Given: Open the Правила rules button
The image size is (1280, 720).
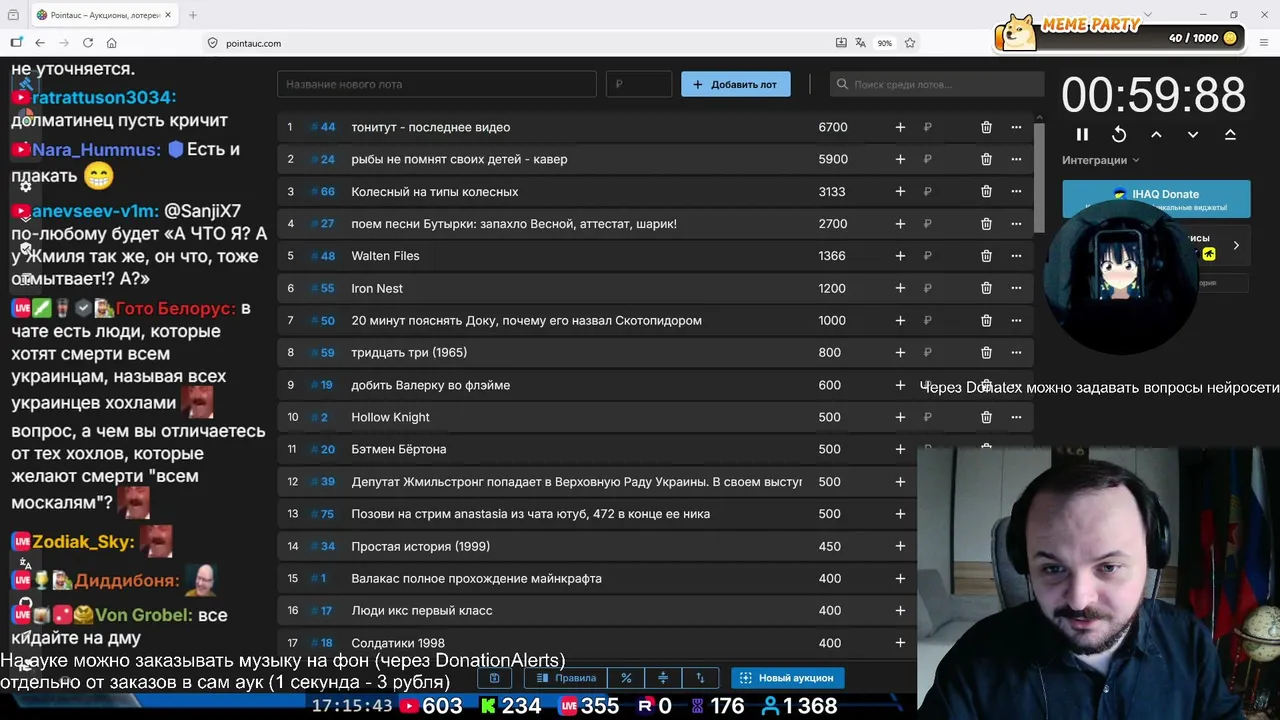Looking at the screenshot, I should [x=567, y=678].
